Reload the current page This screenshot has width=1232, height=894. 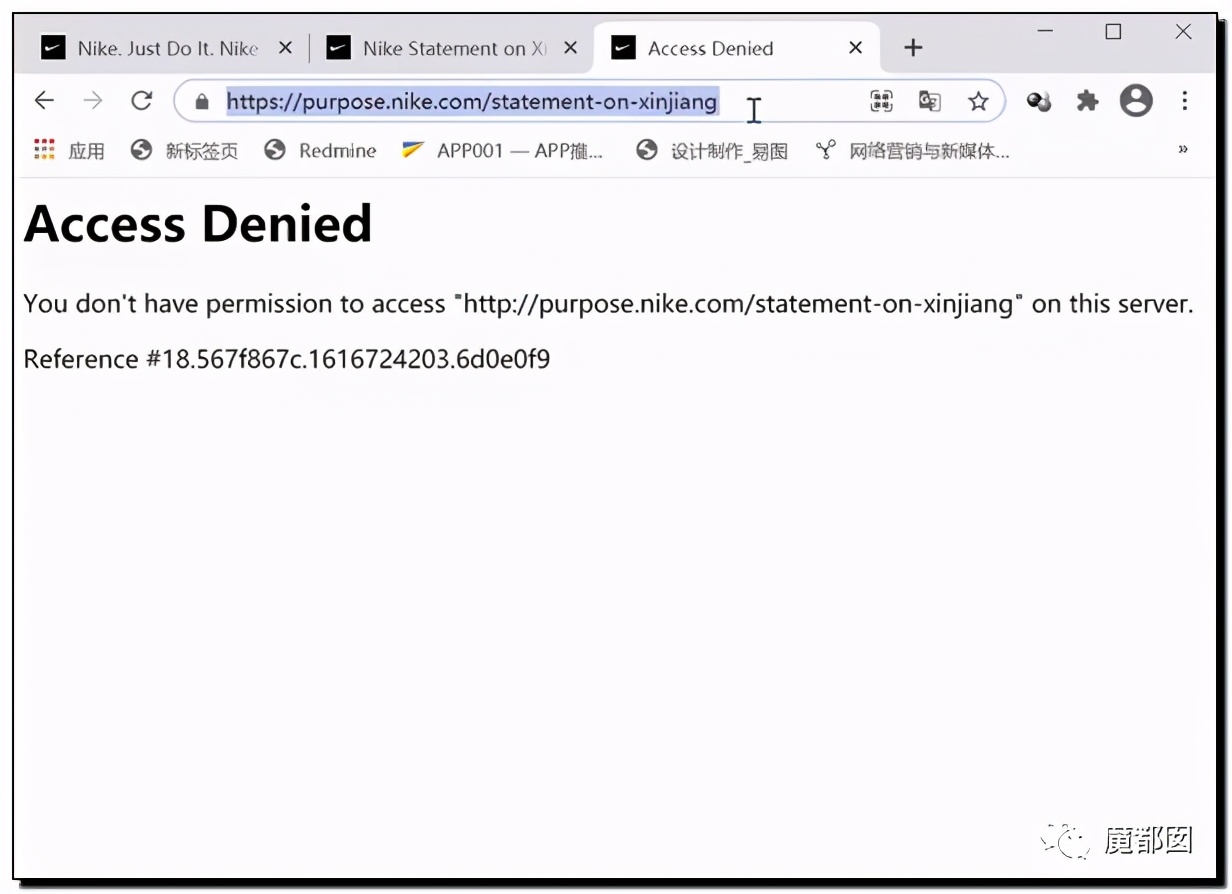(x=142, y=100)
